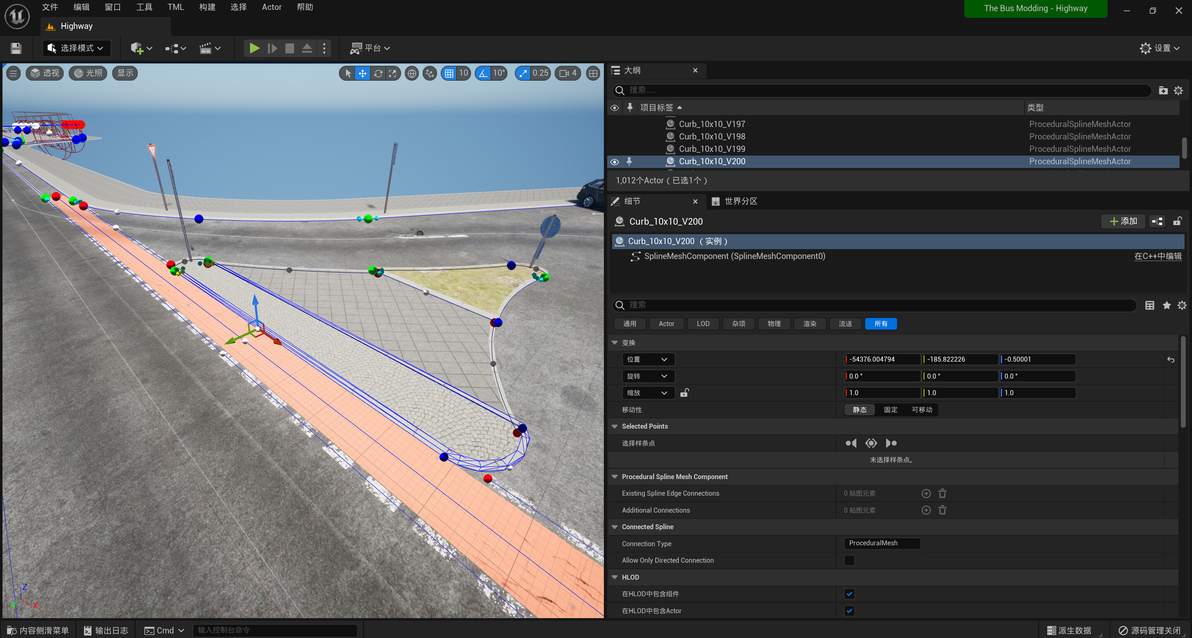The width and height of the screenshot is (1192, 638).
Task: Toggle world/local coordinate space globe icon
Action: click(411, 73)
